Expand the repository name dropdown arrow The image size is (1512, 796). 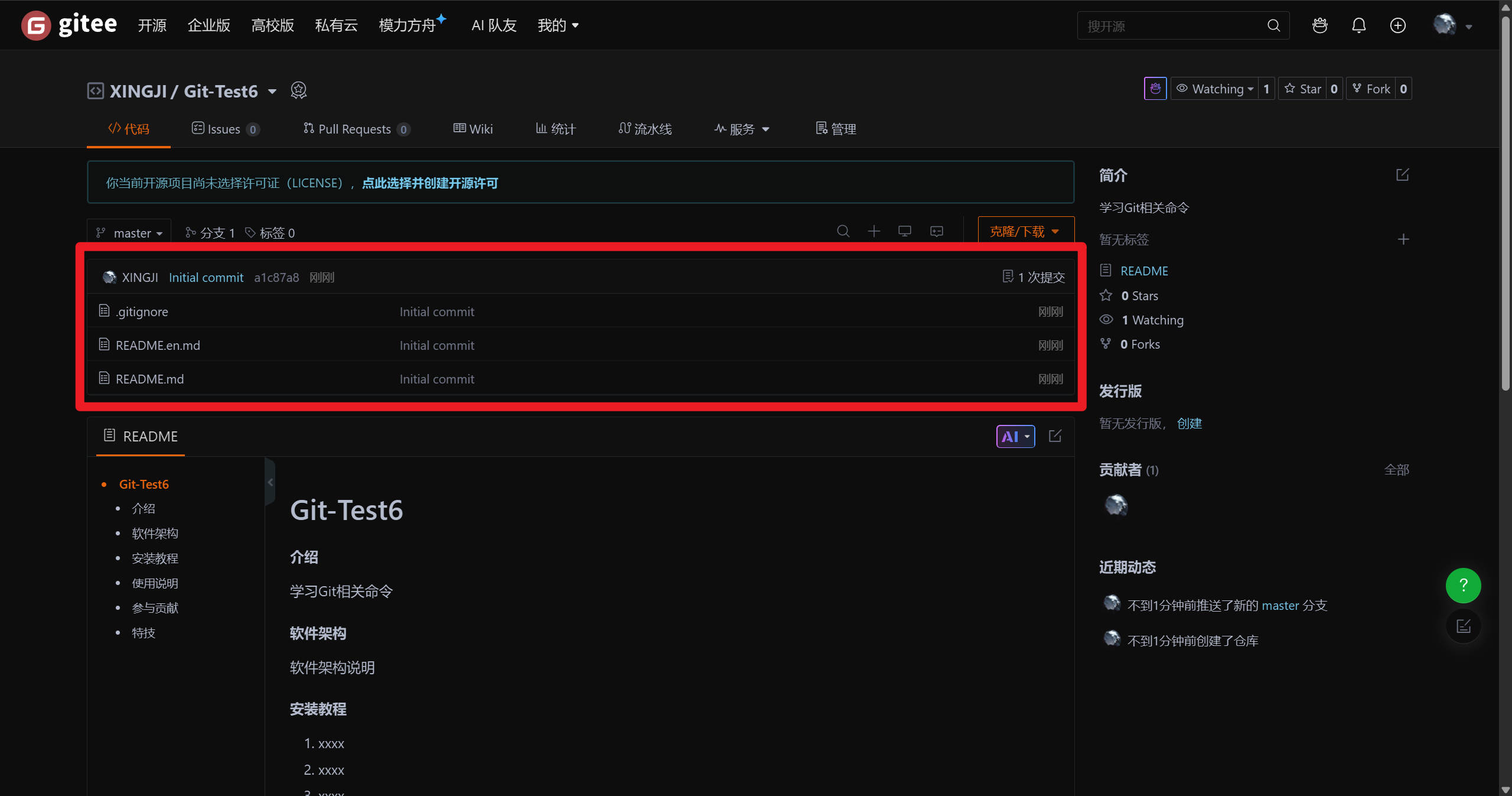tap(272, 91)
